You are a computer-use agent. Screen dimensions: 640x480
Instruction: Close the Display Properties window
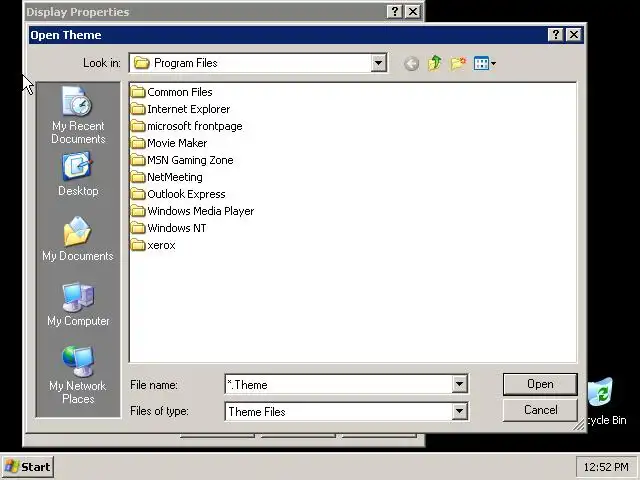[x=413, y=11]
